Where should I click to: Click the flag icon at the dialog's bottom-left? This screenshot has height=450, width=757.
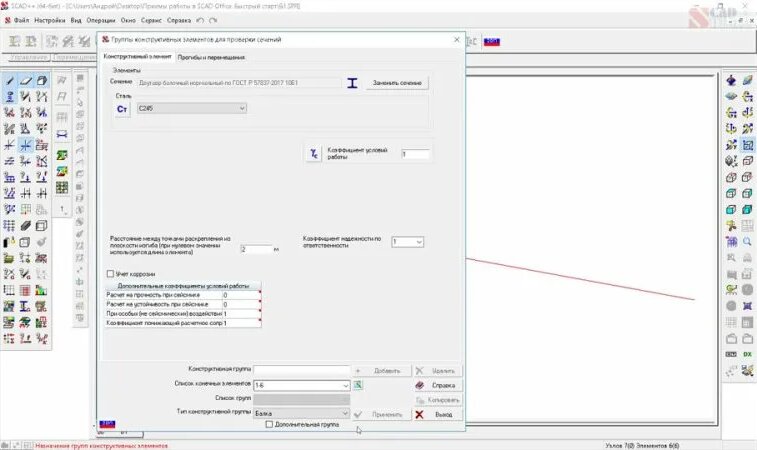107,424
